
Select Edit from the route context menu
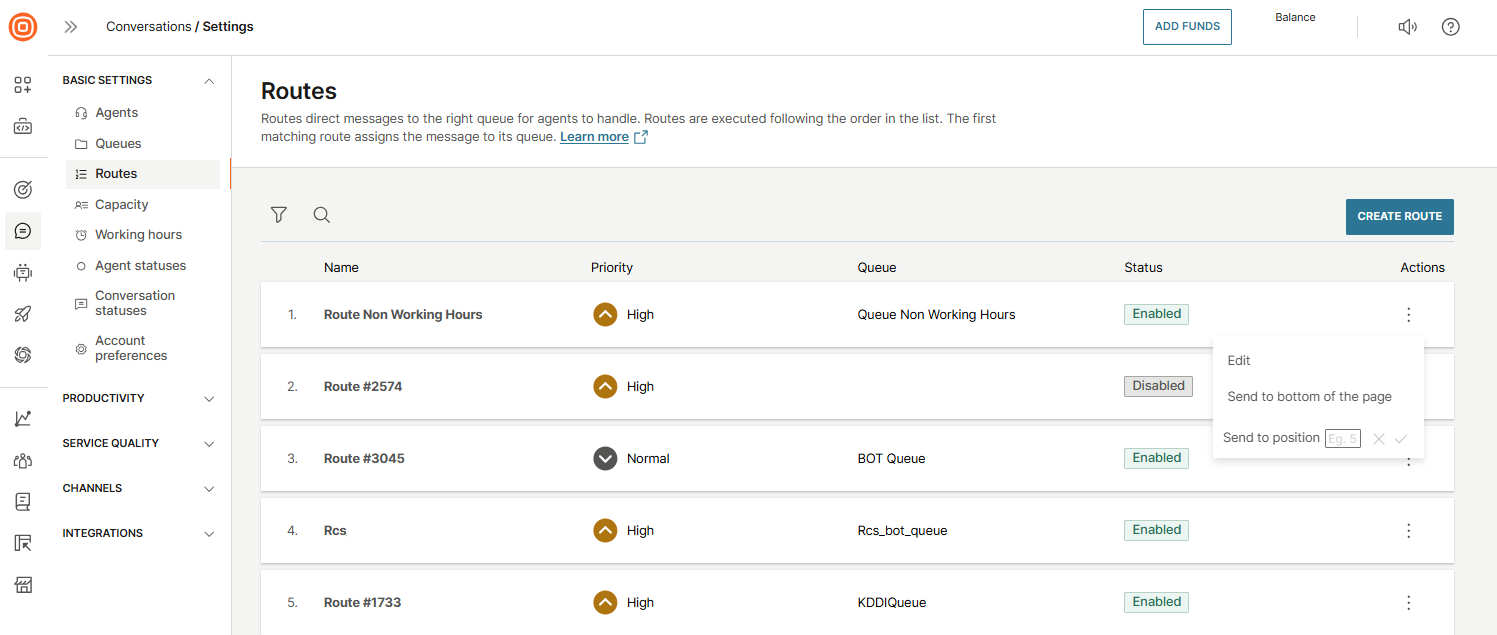coord(1239,361)
